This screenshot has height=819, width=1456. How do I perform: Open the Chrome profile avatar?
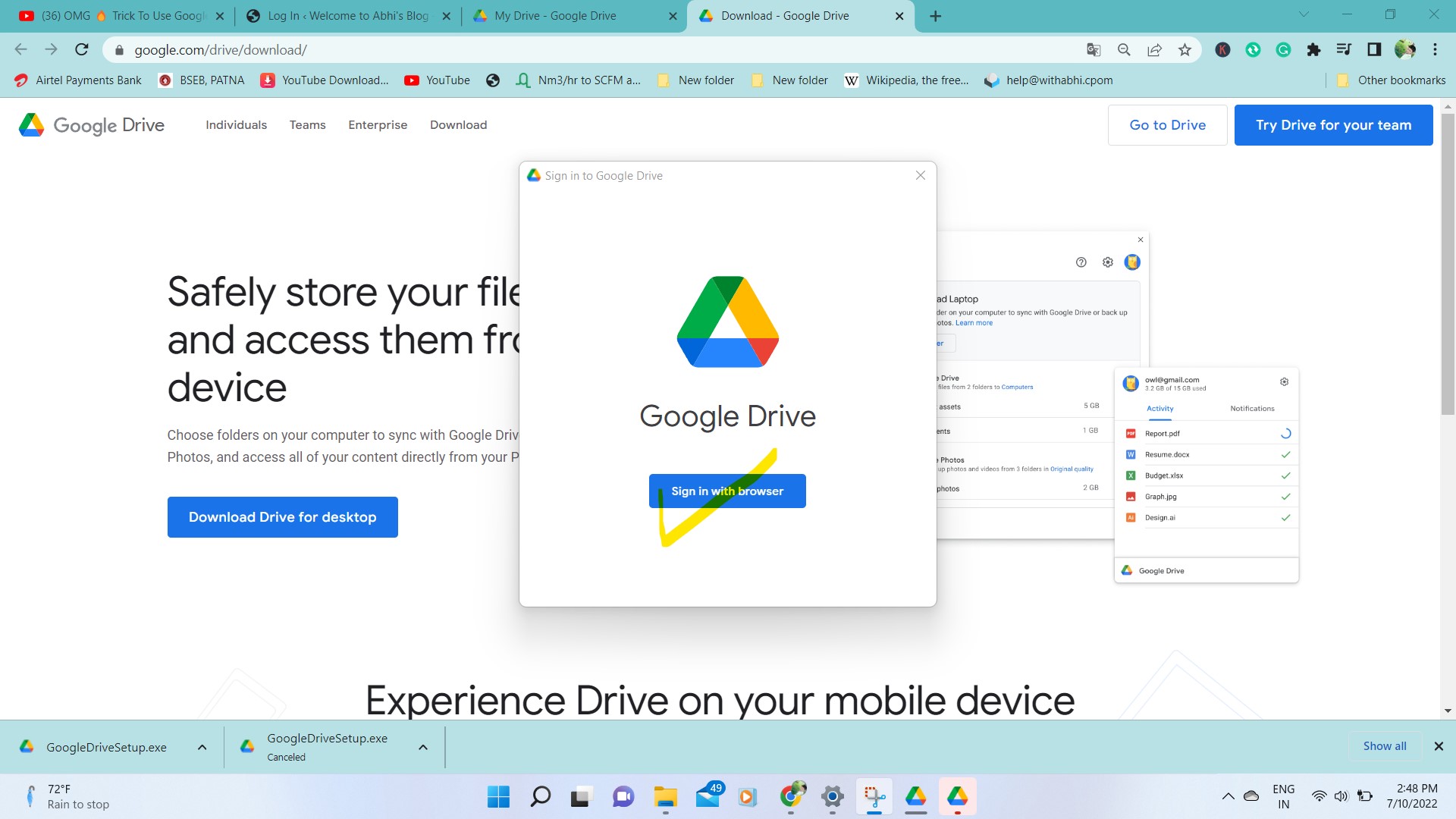pos(1405,49)
